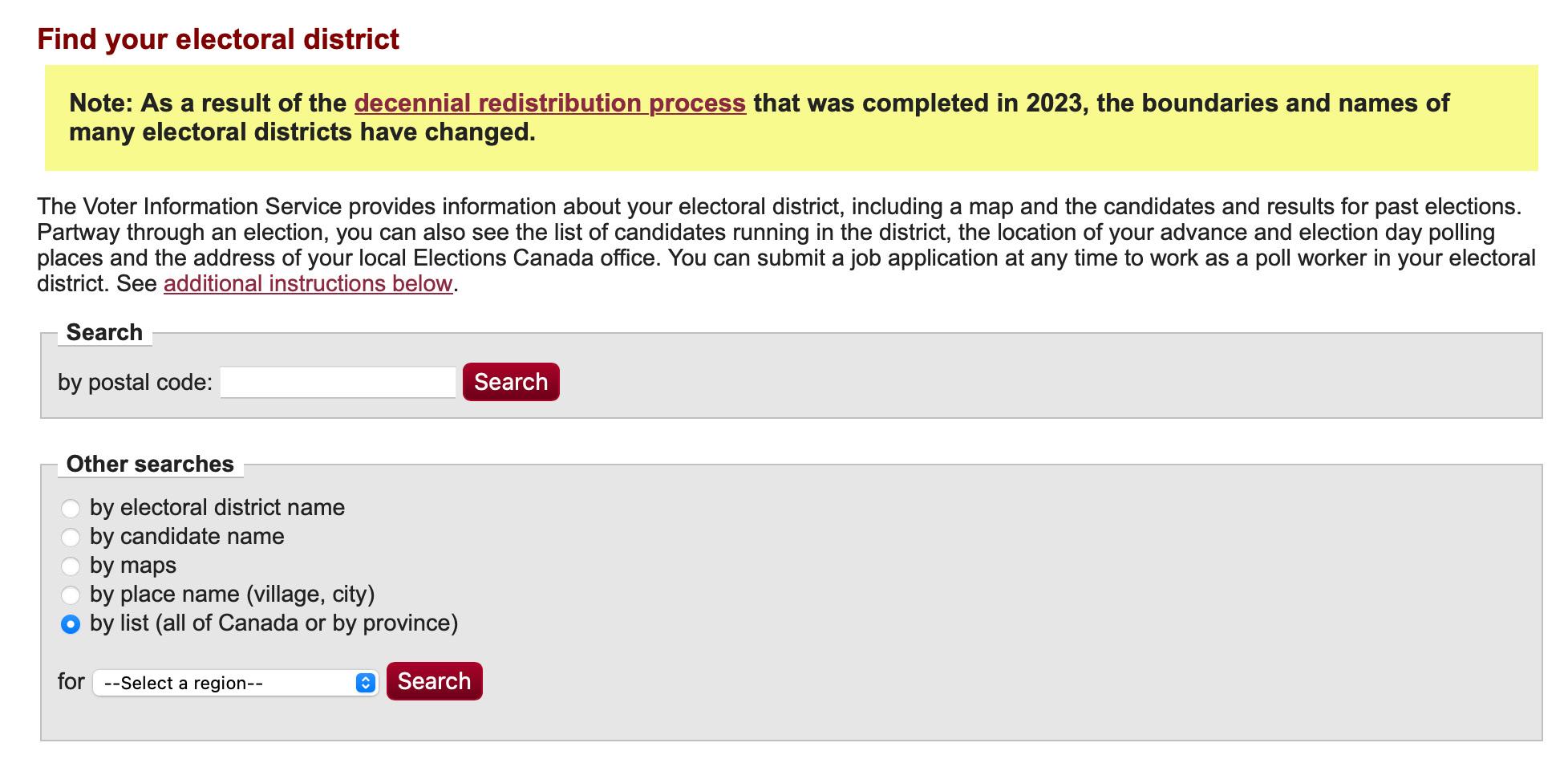Follow the additional instructions below link
The image size is (1568, 759).
308,284
